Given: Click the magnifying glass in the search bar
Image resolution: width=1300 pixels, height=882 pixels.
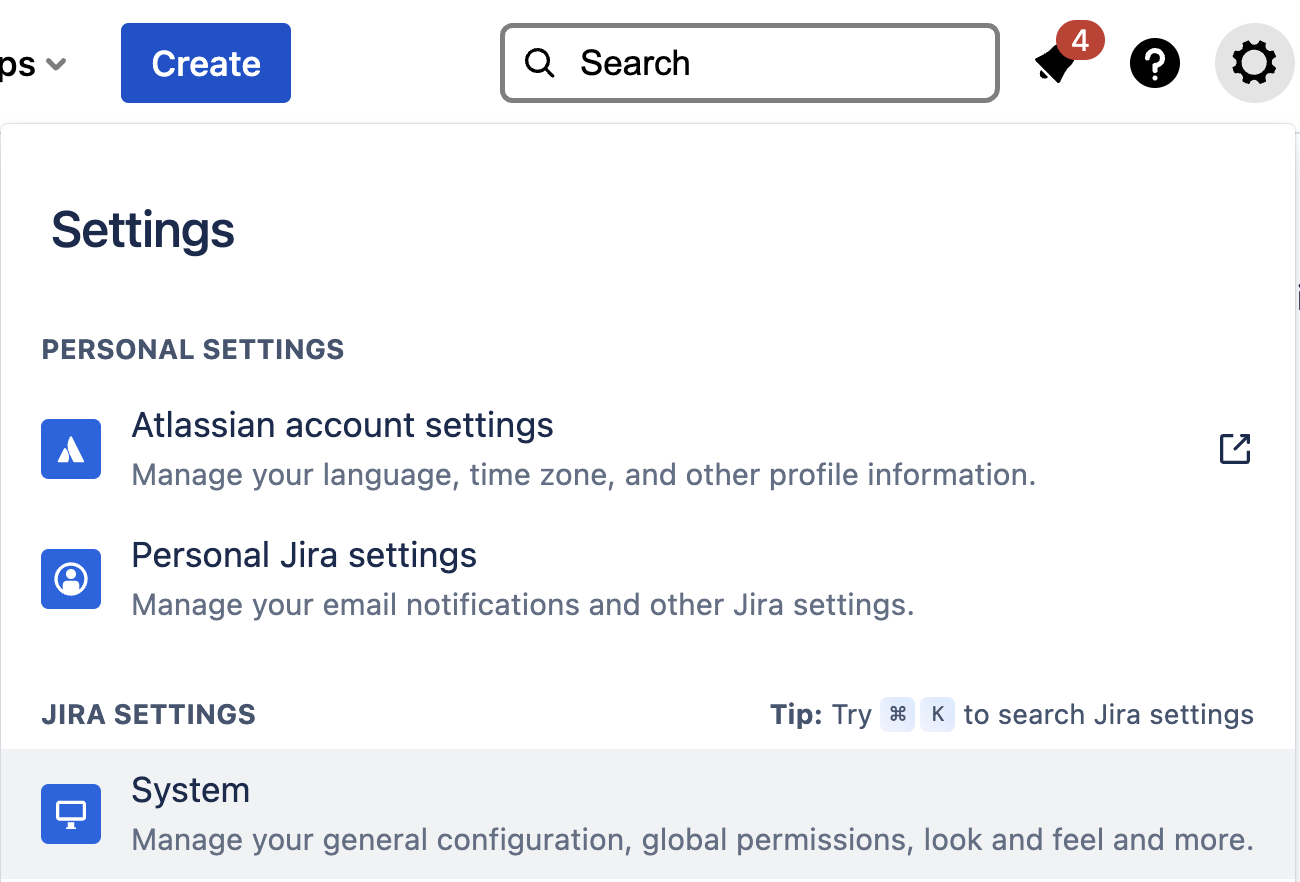Looking at the screenshot, I should pos(539,62).
